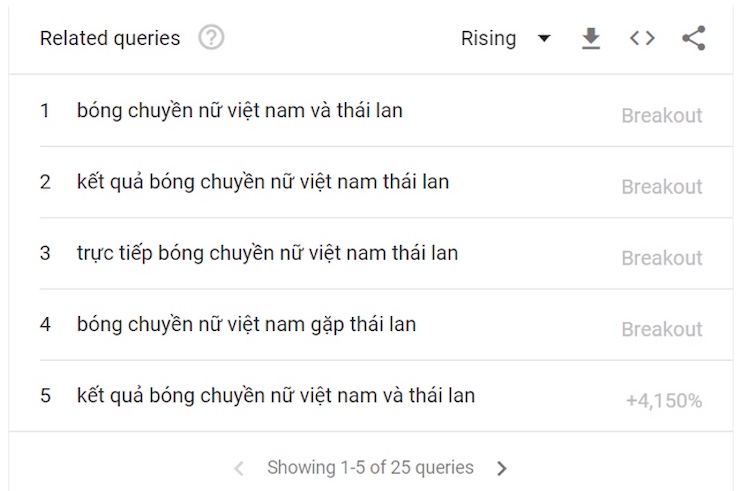
Task: Open the Related queries help icon
Action: coord(211,38)
